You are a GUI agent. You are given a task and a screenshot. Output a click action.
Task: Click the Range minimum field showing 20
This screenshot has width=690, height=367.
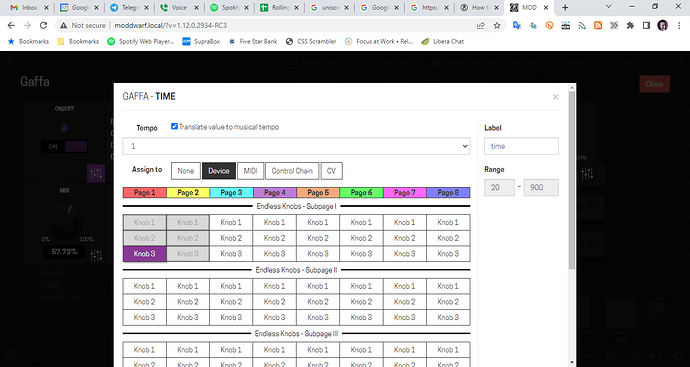[x=499, y=187]
